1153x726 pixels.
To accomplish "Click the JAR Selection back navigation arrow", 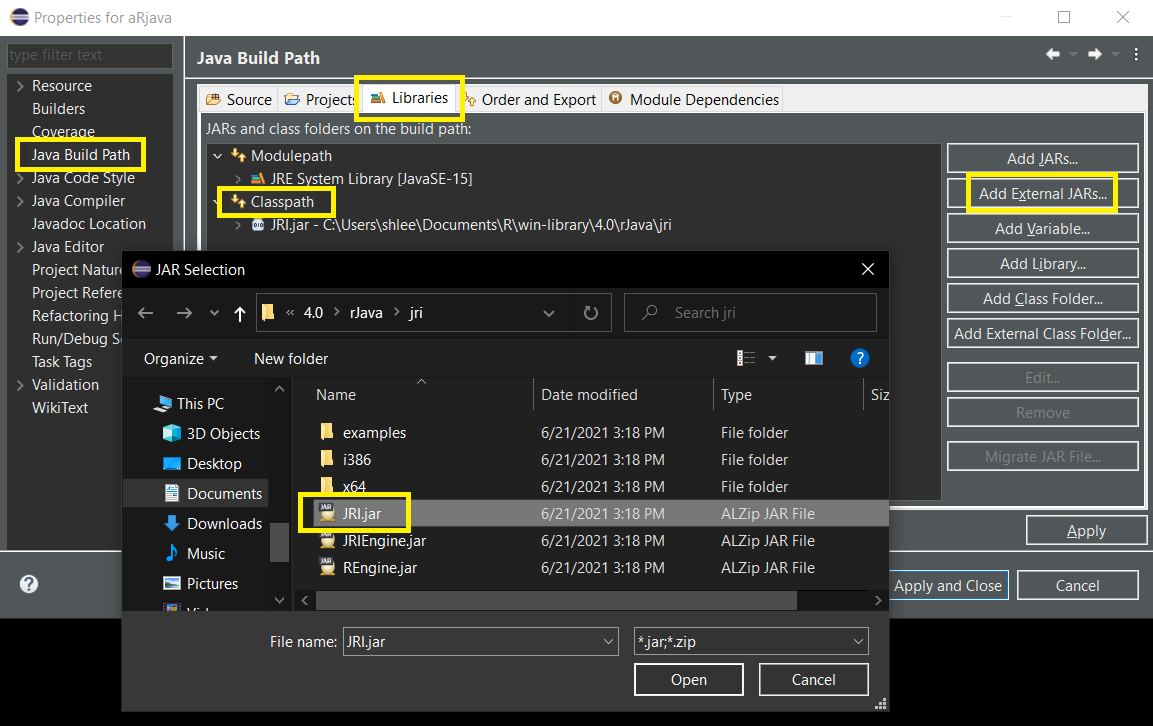I will coord(146,313).
